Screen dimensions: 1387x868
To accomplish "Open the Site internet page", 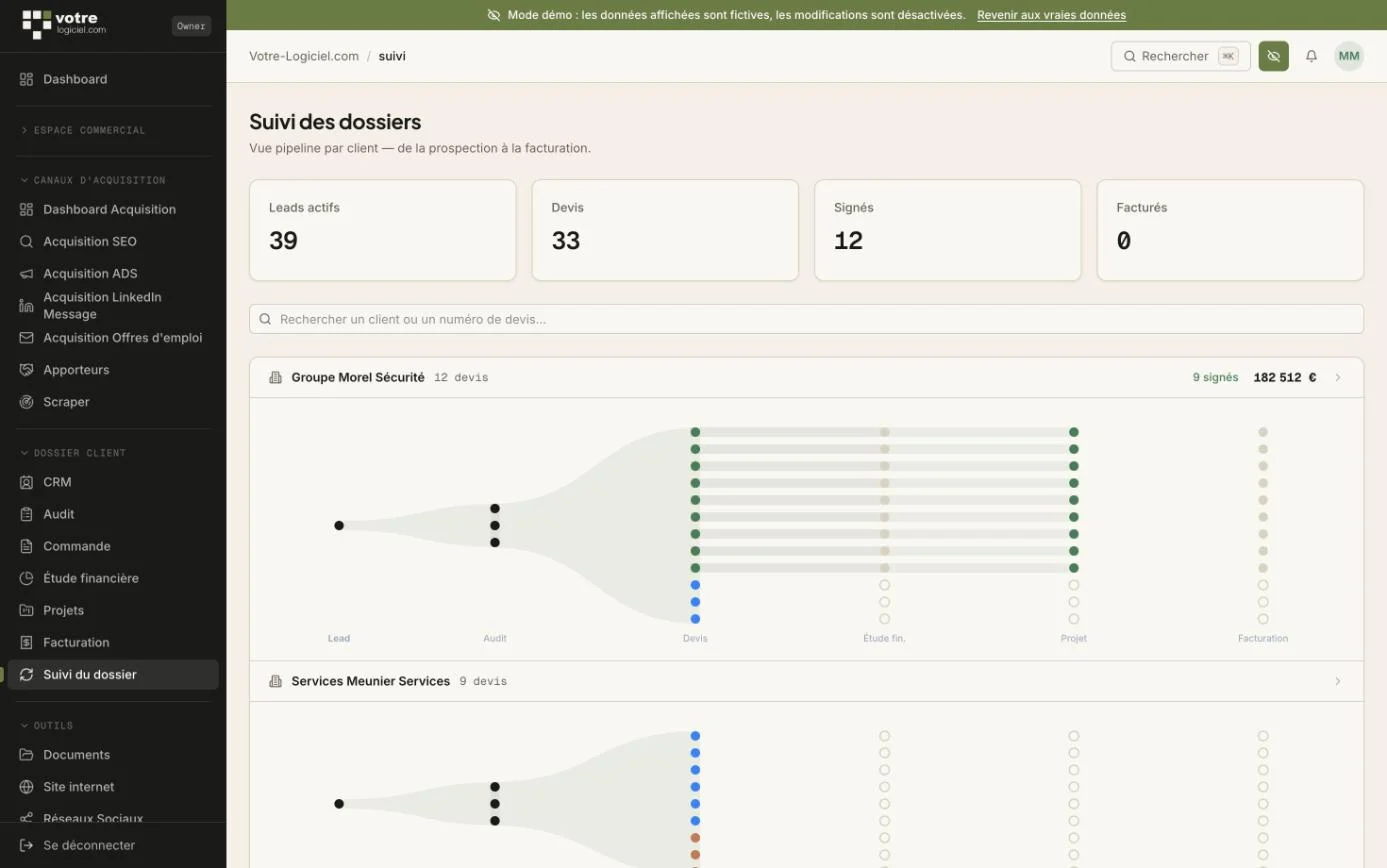I will coord(113,786).
